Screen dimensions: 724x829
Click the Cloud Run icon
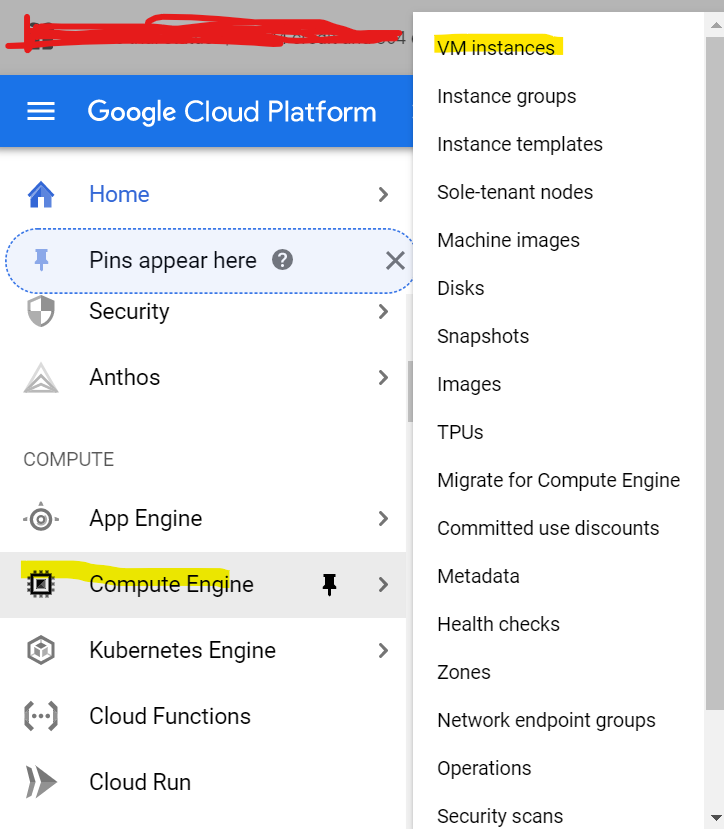(41, 782)
